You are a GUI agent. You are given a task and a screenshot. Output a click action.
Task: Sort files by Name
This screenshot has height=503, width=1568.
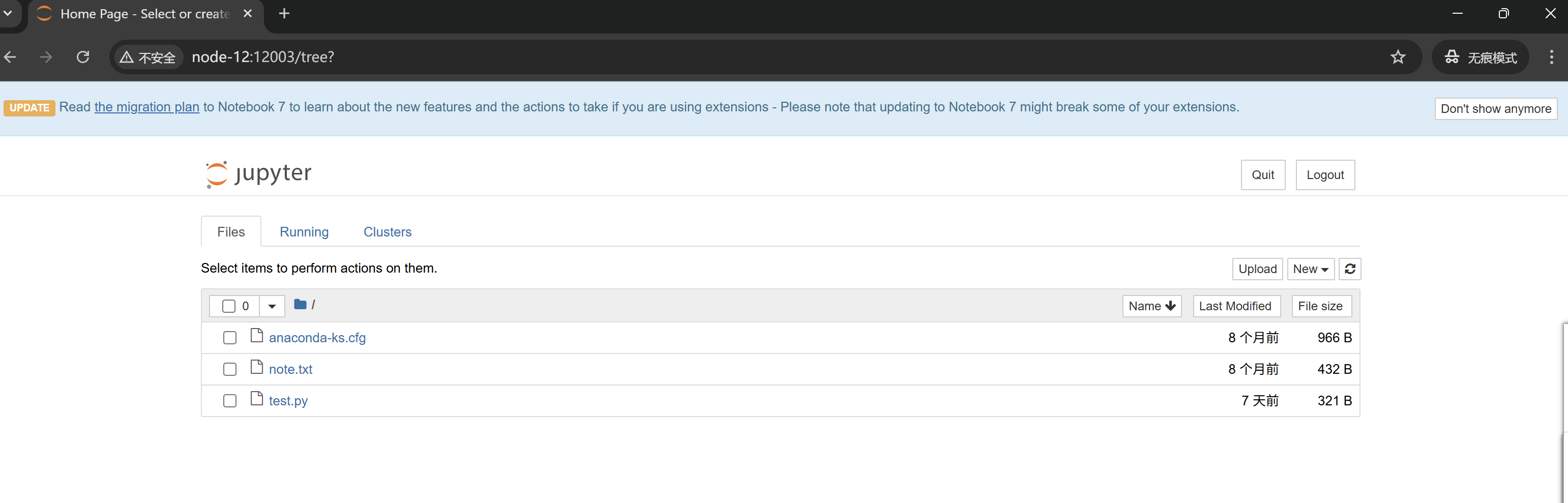click(x=1151, y=306)
